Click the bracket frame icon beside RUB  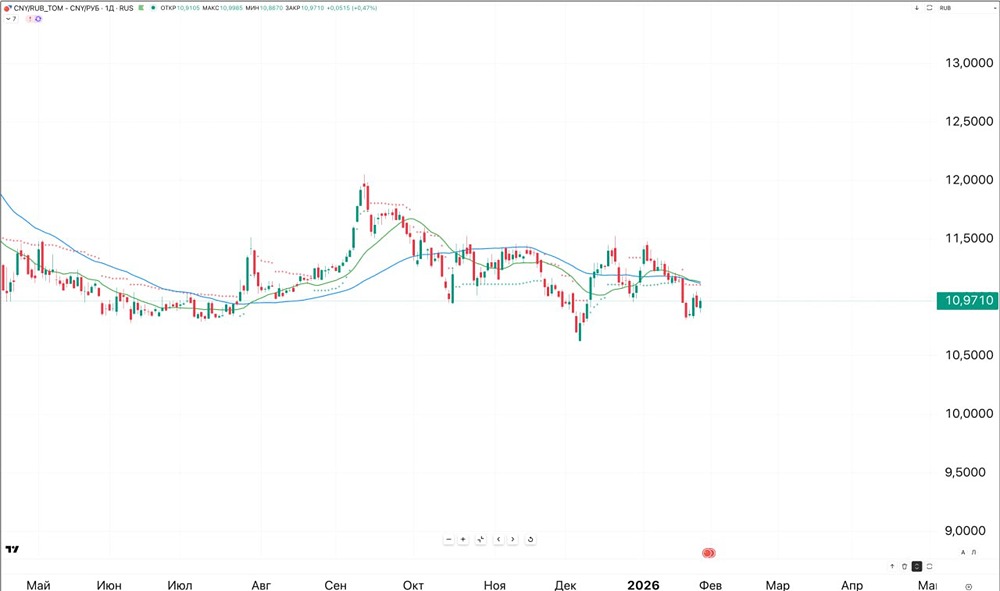point(929,8)
